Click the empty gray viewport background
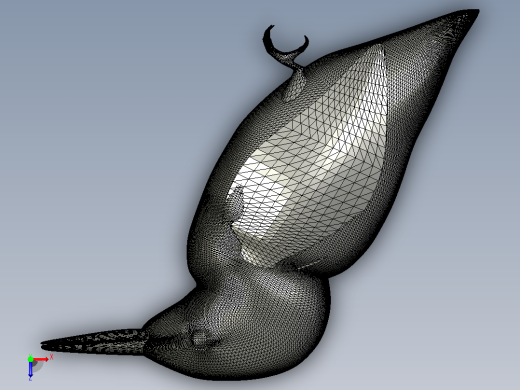The width and height of the screenshot is (520, 390). pos(100,133)
